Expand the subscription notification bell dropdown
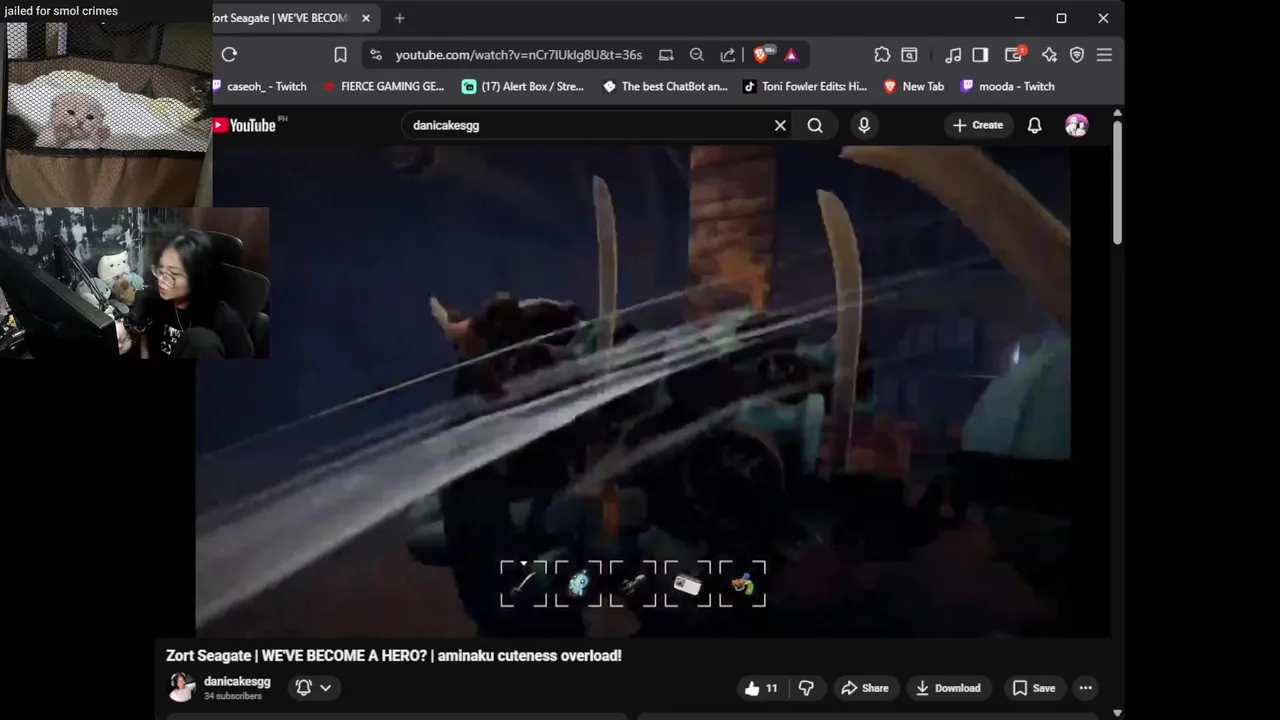 [x=313, y=687]
